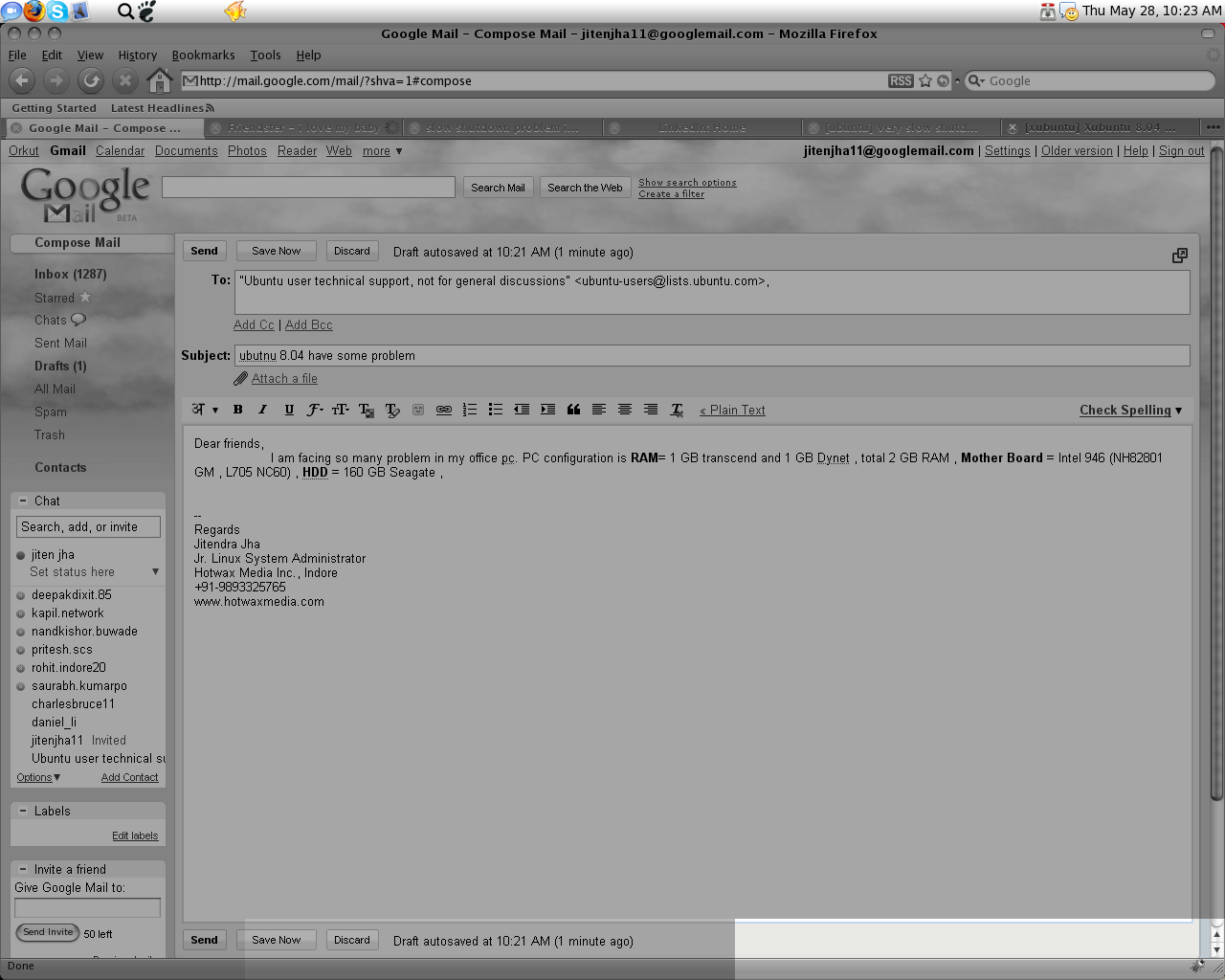The height and width of the screenshot is (980, 1225).
Task: Expand the 'more' Google services menu
Action: (x=382, y=151)
